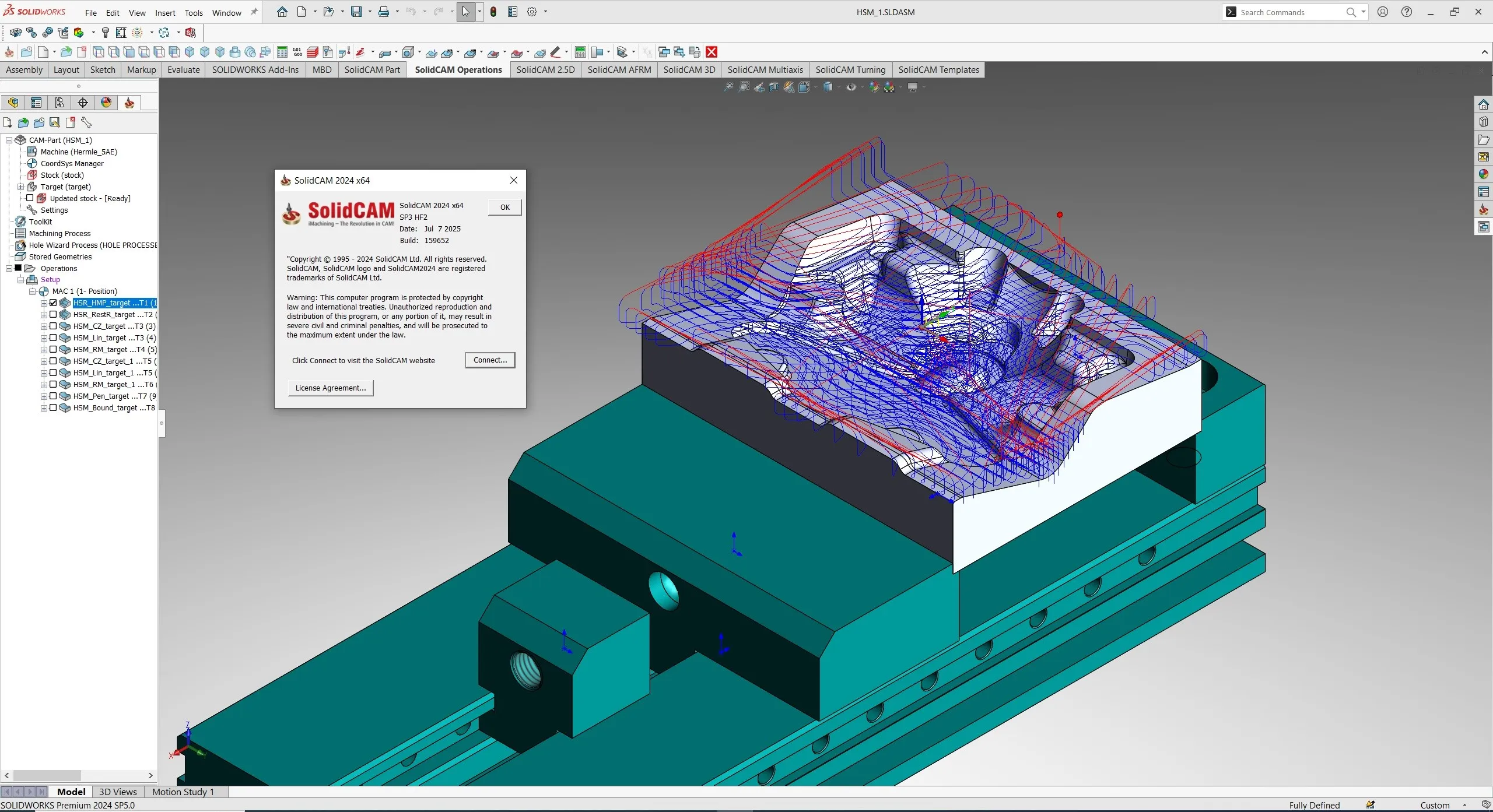
Task: Switch to the 3D Views bottom tab
Action: (118, 792)
